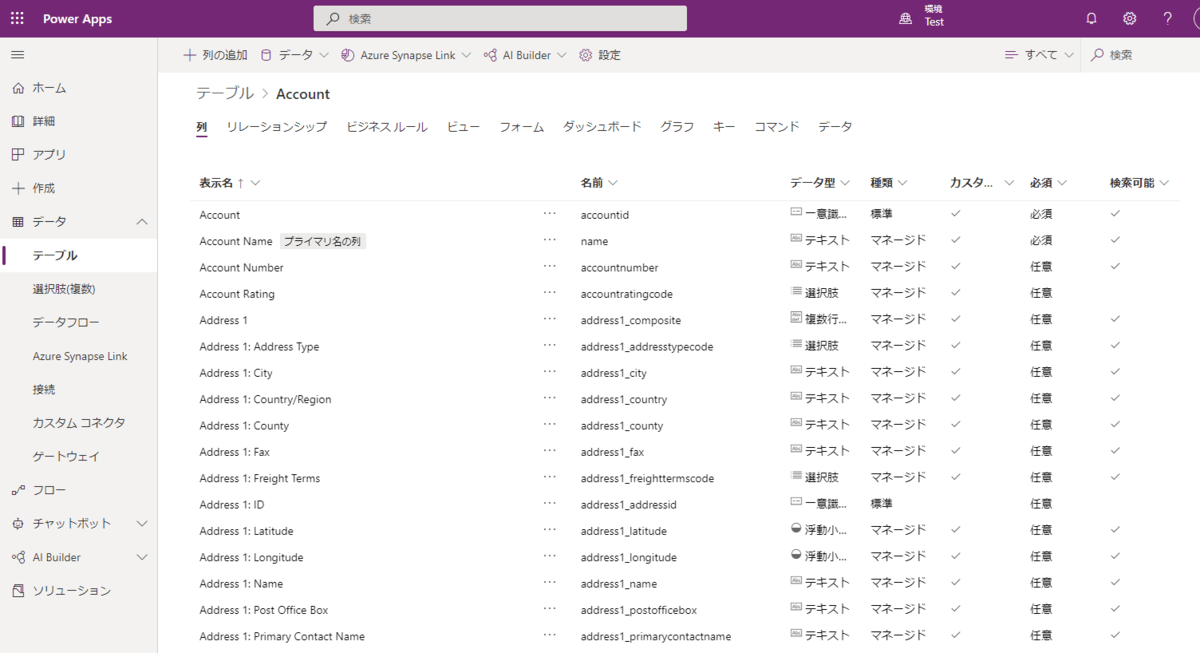Image resolution: width=1200 pixels, height=653 pixels.
Task: Click 作成 in sidebar
Action: 44,188
